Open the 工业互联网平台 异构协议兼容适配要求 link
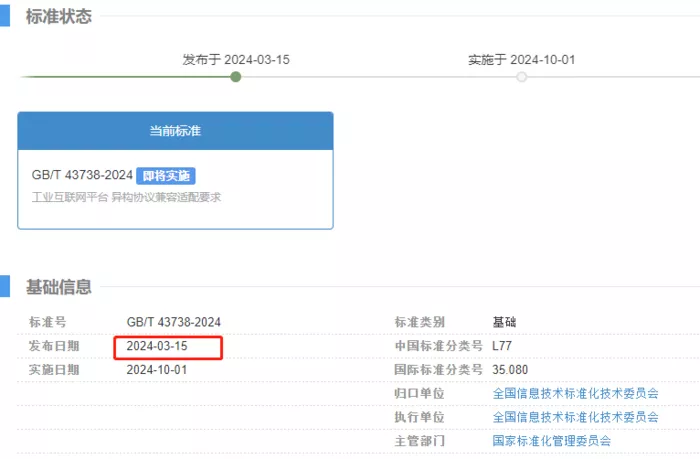Screen dimensions: 700x459 pos(126,197)
